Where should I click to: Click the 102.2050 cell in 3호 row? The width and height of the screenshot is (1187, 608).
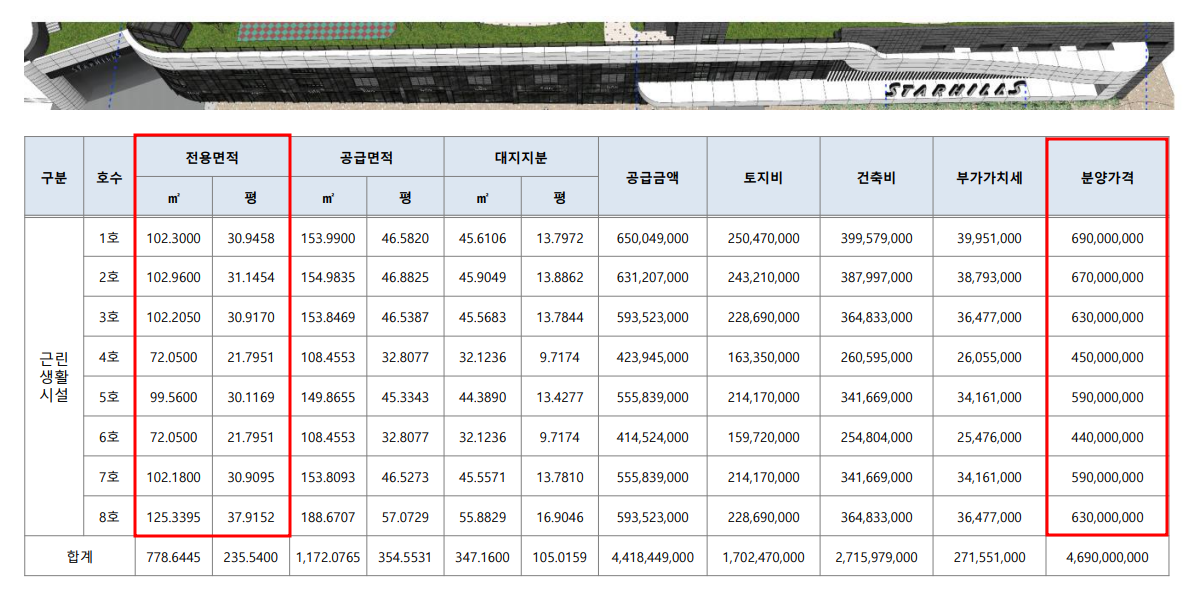pyautogui.click(x=173, y=318)
